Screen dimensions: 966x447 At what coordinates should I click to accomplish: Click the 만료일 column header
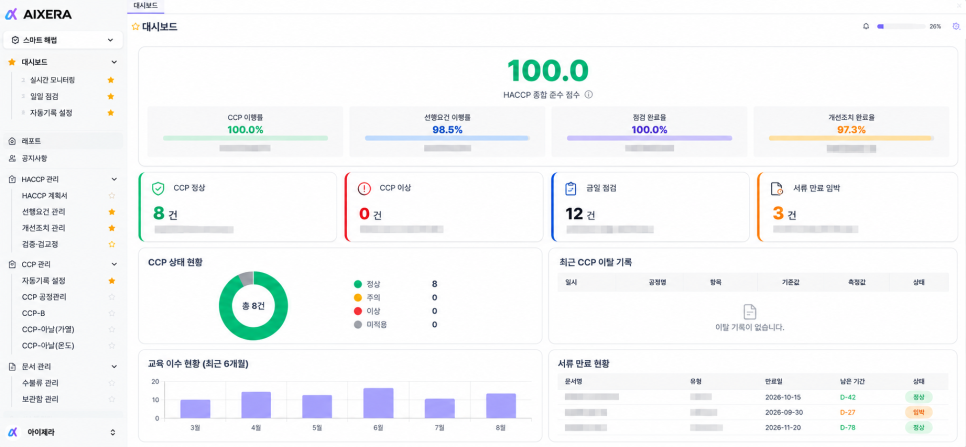[x=773, y=381]
